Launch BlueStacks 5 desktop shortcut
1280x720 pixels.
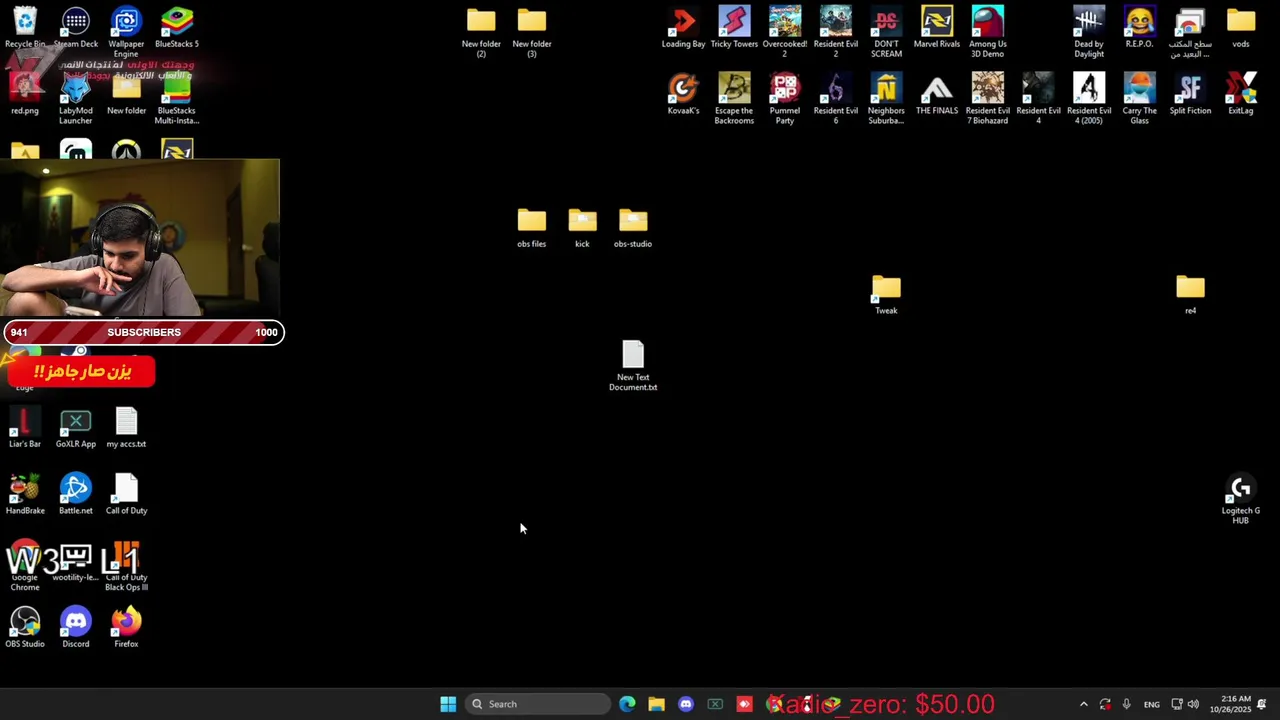point(177,27)
